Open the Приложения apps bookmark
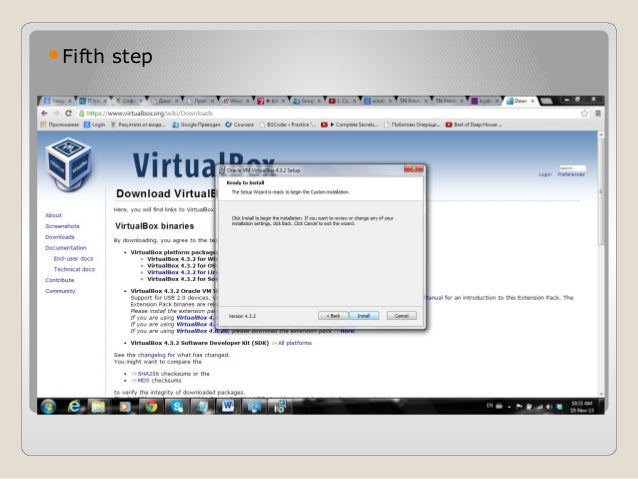 click(x=60, y=125)
